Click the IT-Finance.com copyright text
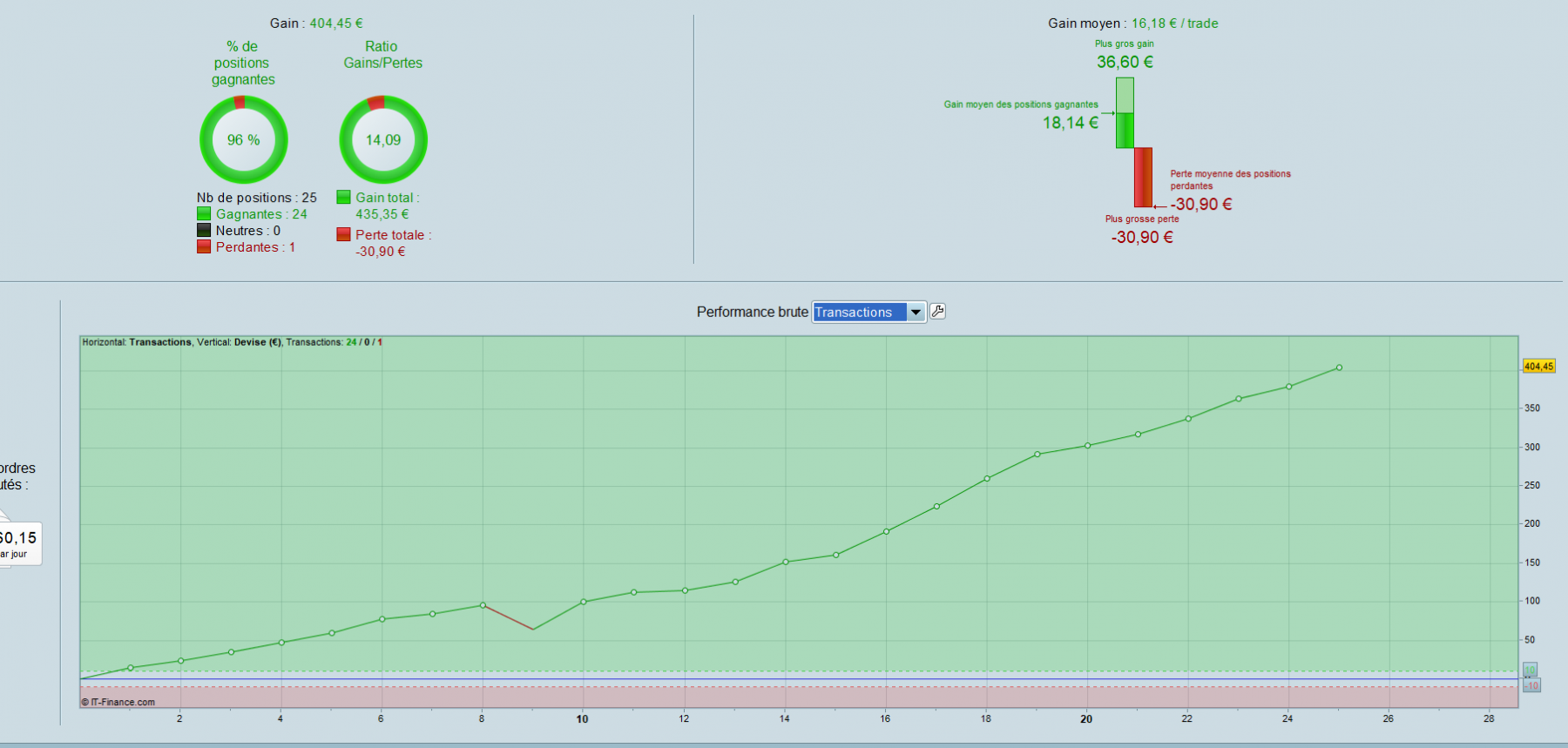 (x=118, y=702)
